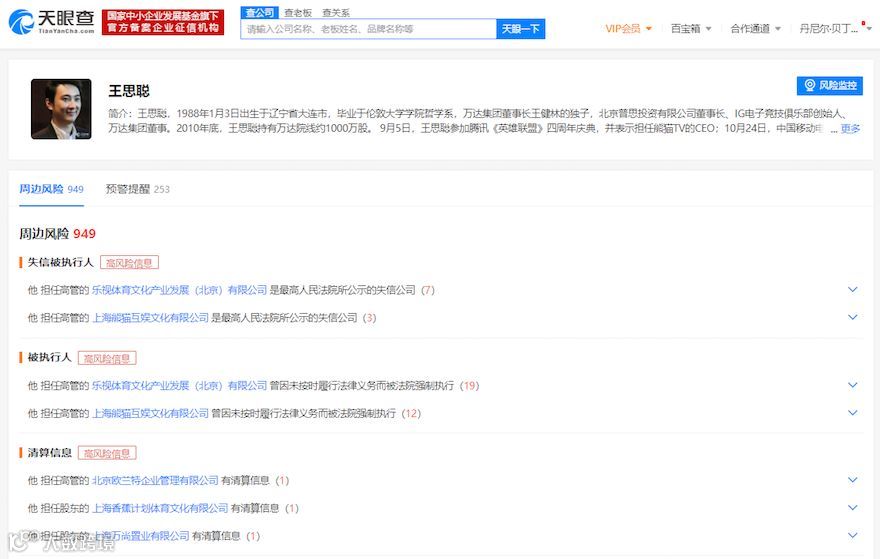Expand 上海熊猫互娱 失信公司 (3) row chevron
880x559 pixels.
[852, 317]
